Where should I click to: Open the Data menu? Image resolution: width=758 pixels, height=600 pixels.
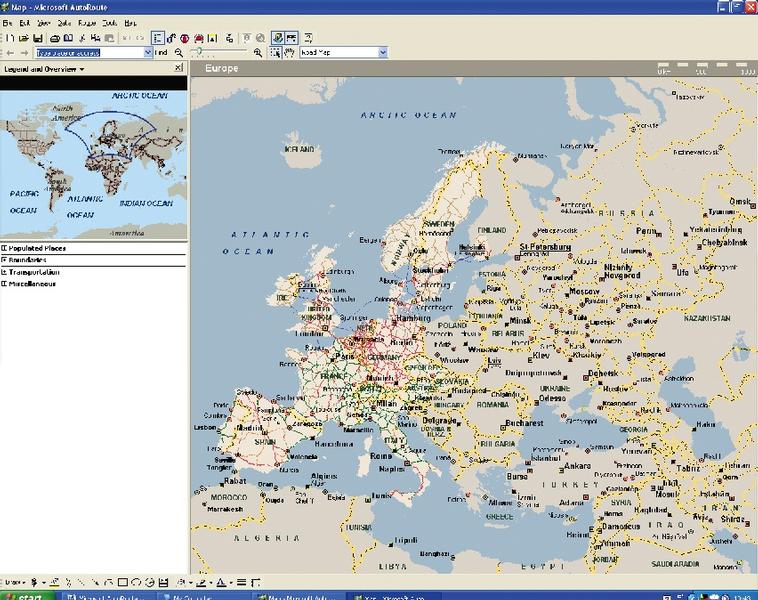click(64, 23)
